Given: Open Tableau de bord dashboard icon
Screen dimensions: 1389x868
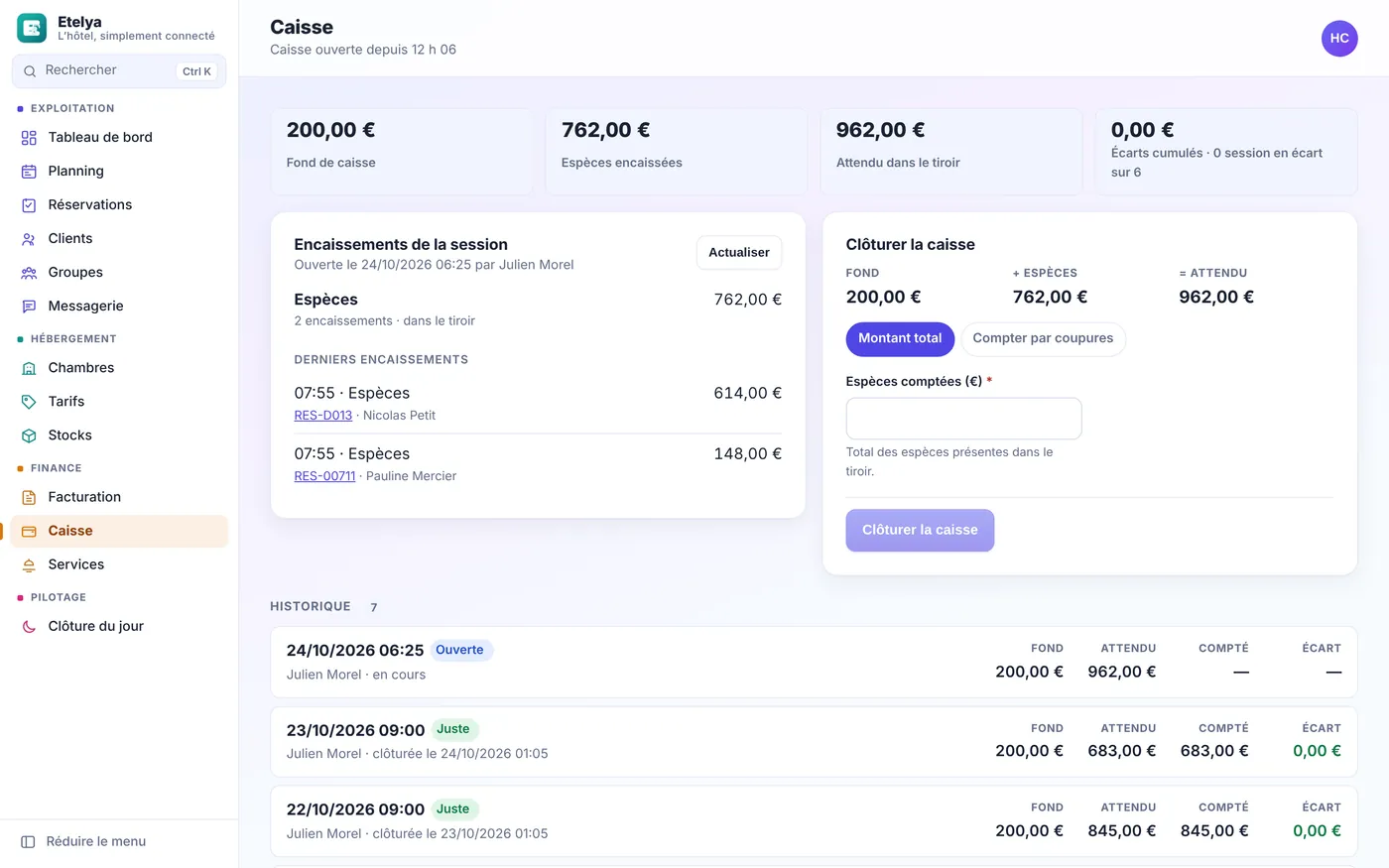Looking at the screenshot, I should pyautogui.click(x=29, y=138).
